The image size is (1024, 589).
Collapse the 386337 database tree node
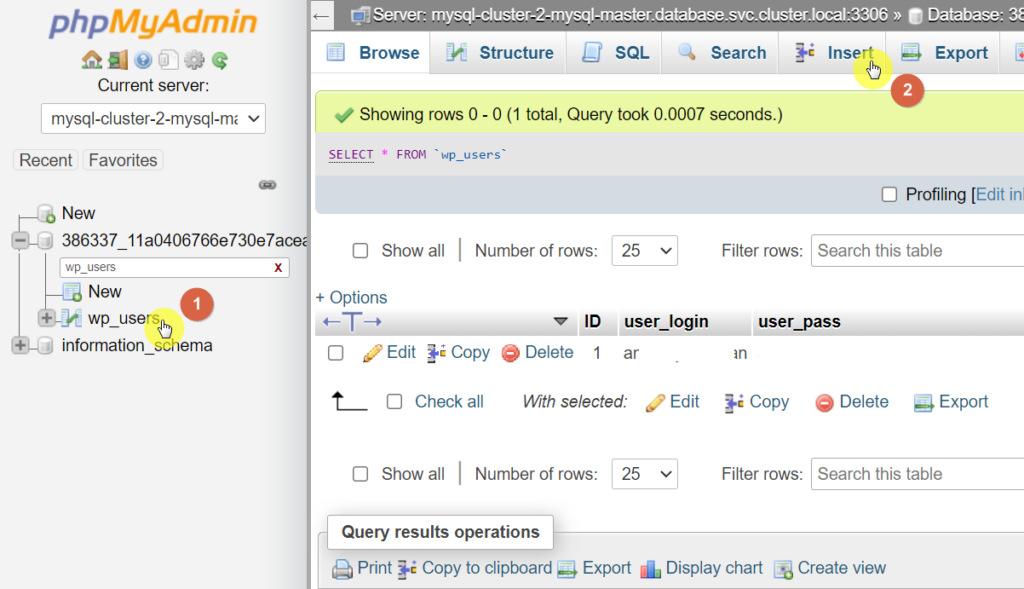pyautogui.click(x=20, y=241)
